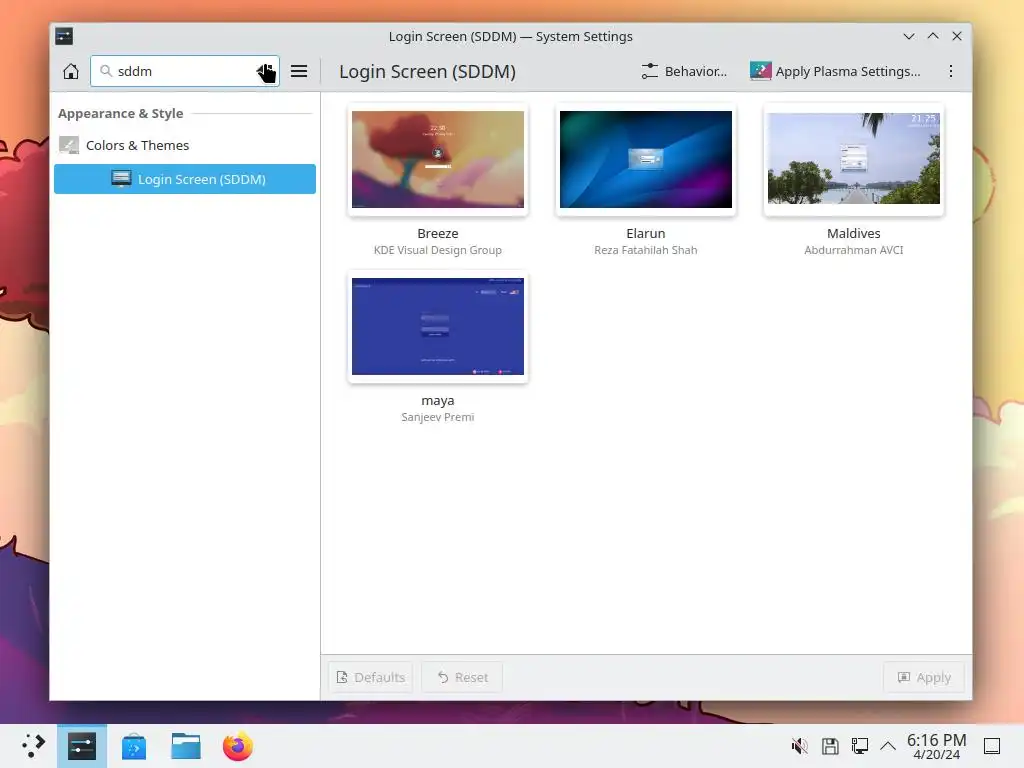Open Dolphin file manager from taskbar

pos(185,746)
